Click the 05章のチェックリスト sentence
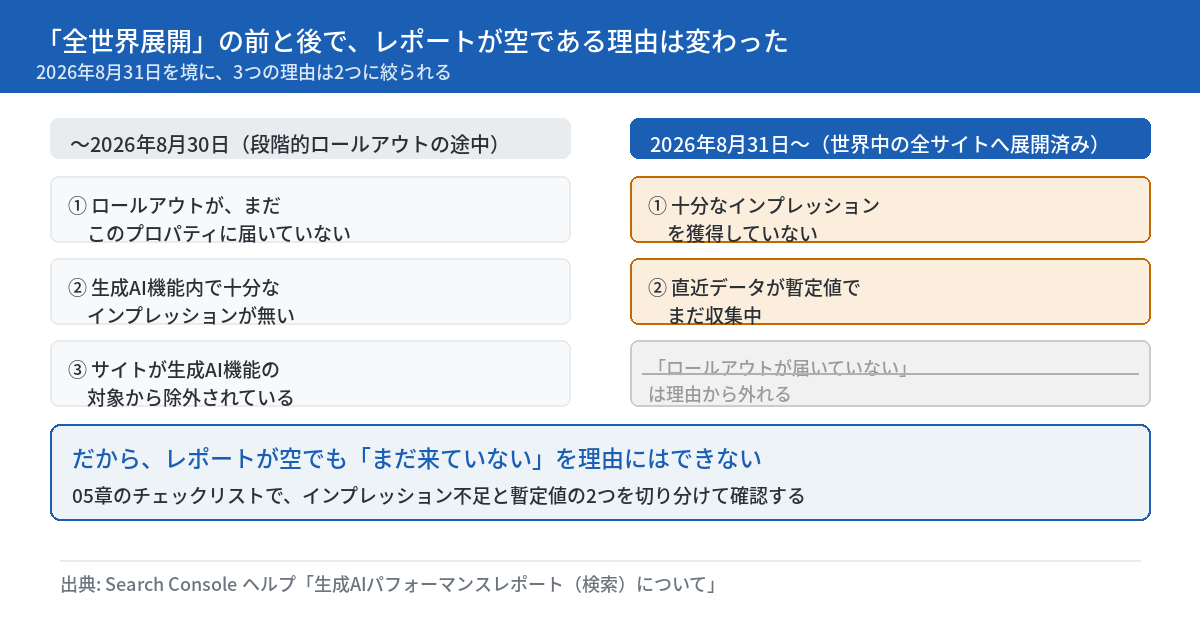The width and height of the screenshot is (1200, 630). click(x=438, y=496)
